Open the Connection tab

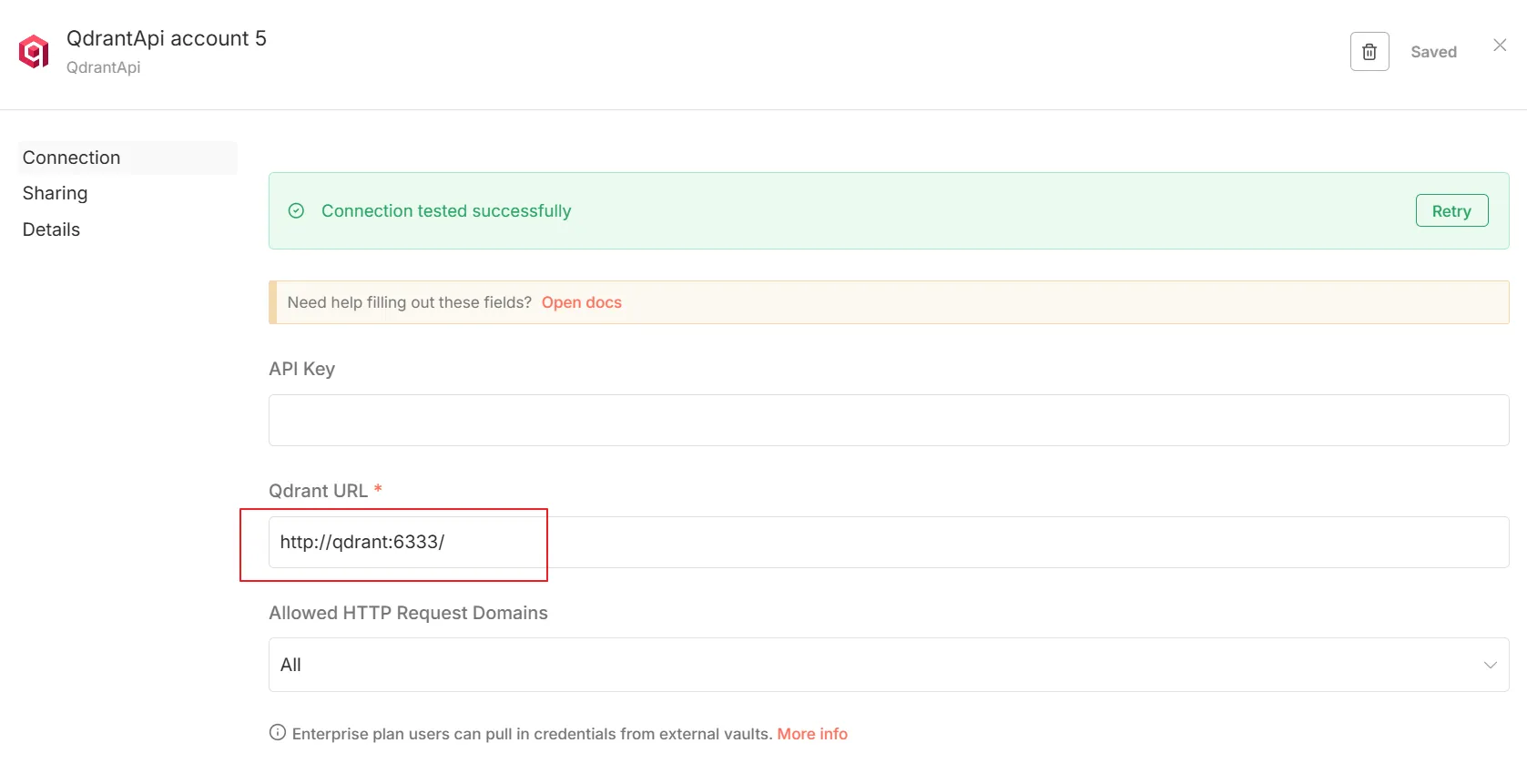coord(127,158)
